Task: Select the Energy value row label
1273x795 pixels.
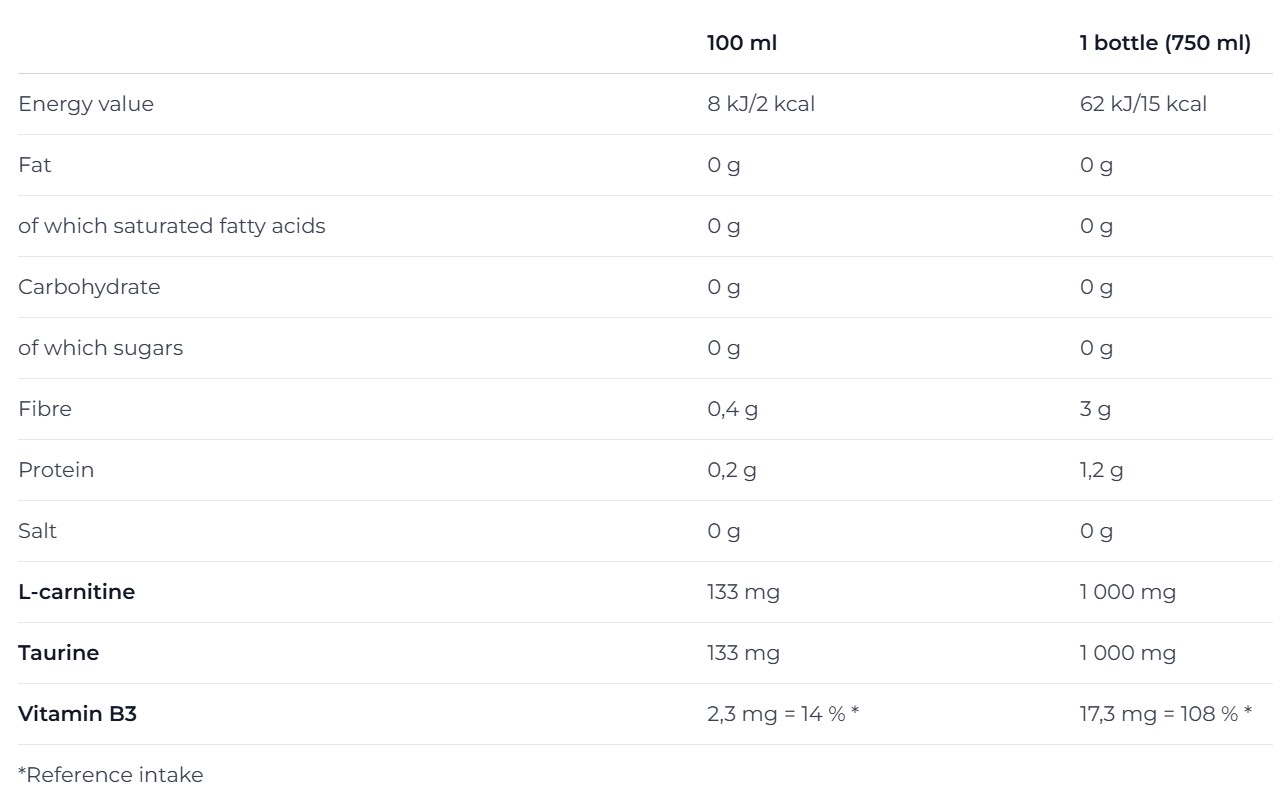Action: tap(86, 104)
